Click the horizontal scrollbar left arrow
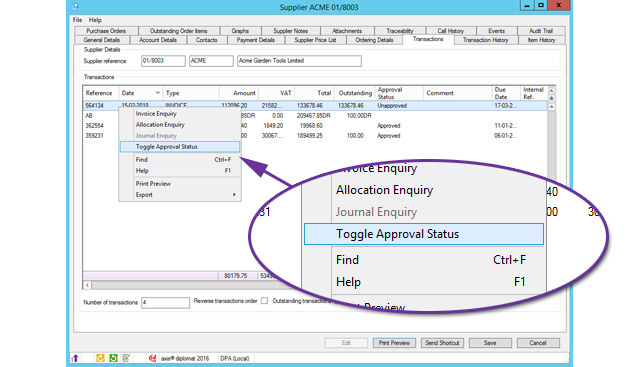 coord(87,285)
